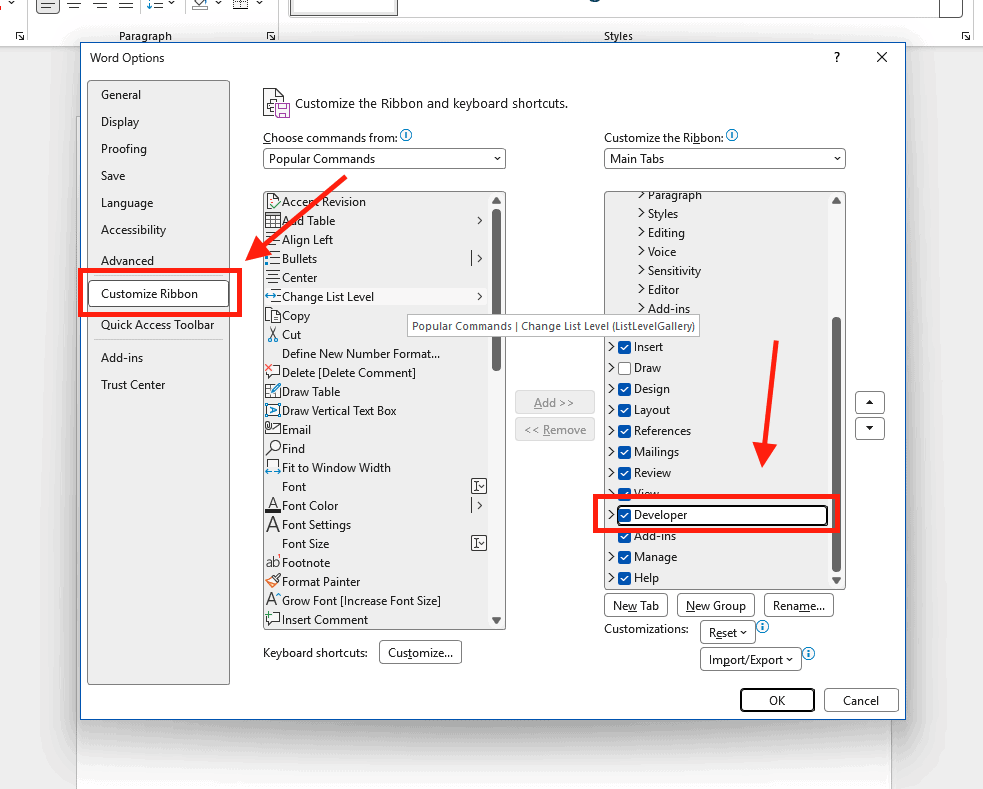Click the Find magnifier icon

click(273, 449)
